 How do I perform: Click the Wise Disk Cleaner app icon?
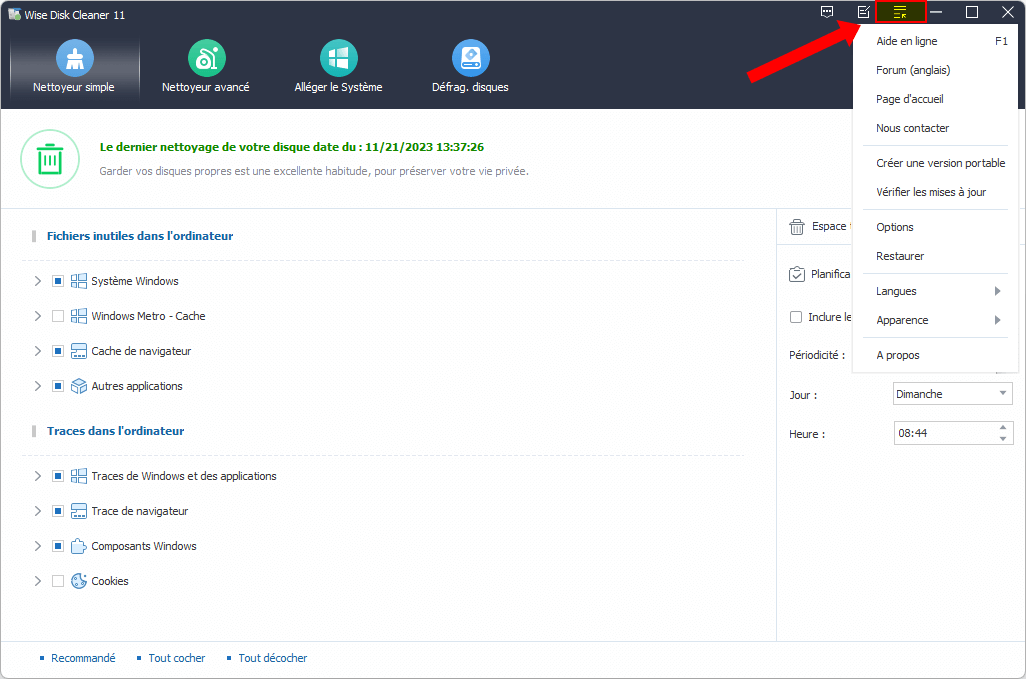coord(14,14)
